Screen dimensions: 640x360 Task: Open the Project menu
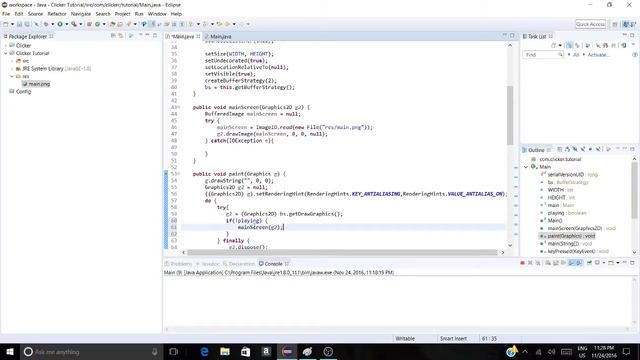click(x=122, y=14)
